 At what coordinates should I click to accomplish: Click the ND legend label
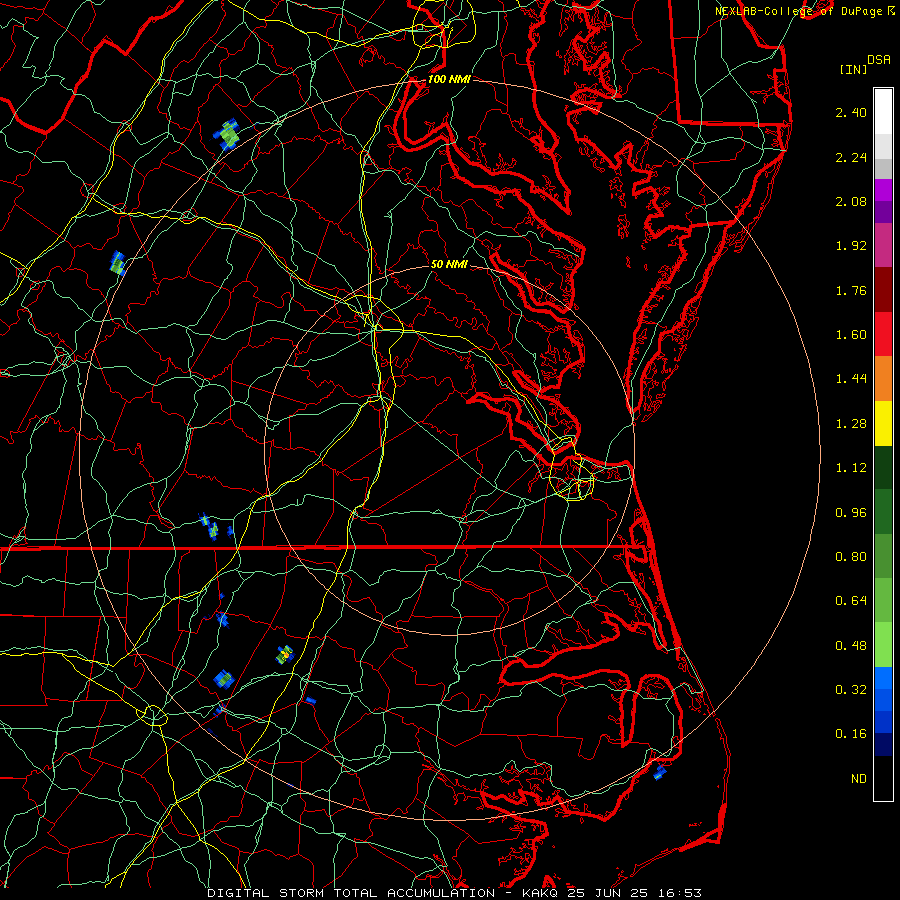(x=859, y=779)
